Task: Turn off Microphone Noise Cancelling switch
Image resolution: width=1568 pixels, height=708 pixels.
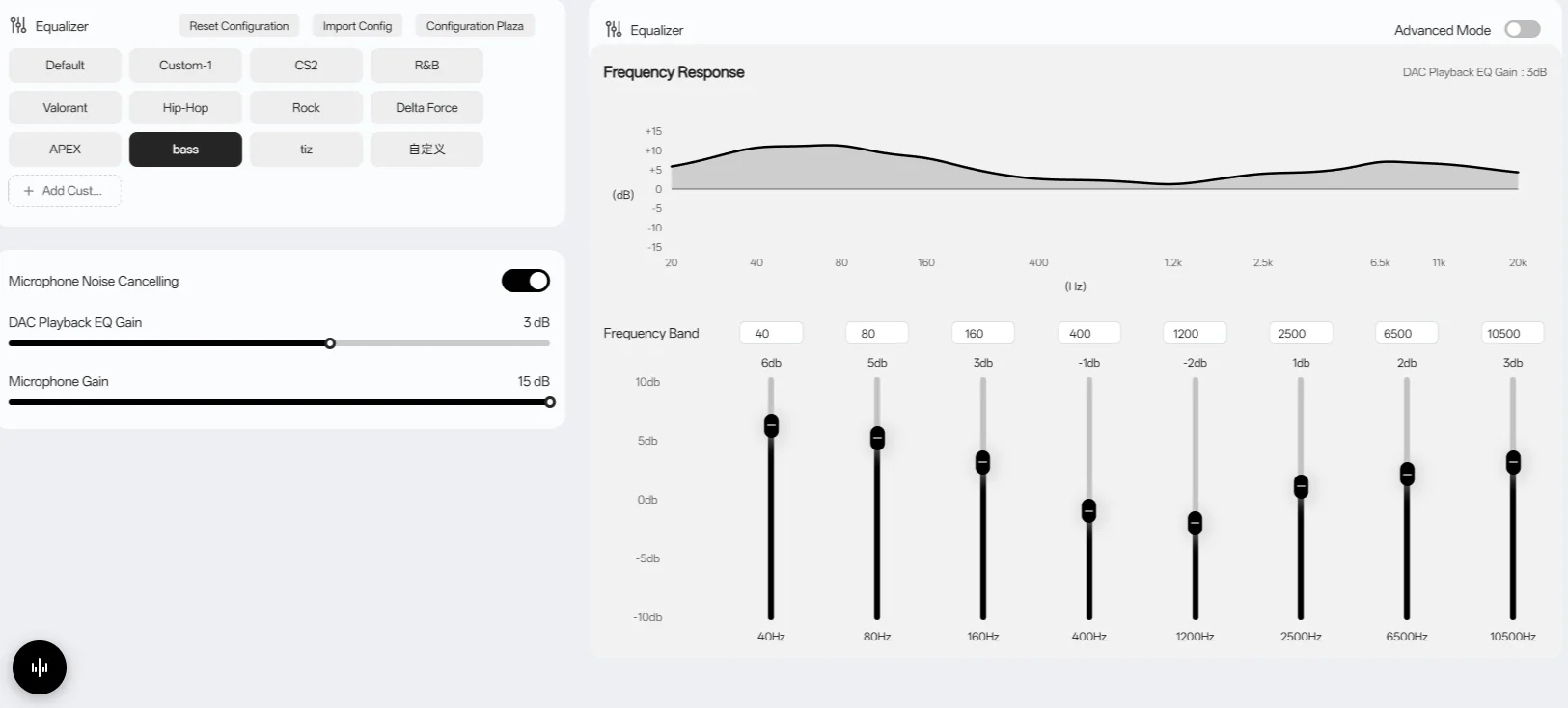Action: point(526,281)
